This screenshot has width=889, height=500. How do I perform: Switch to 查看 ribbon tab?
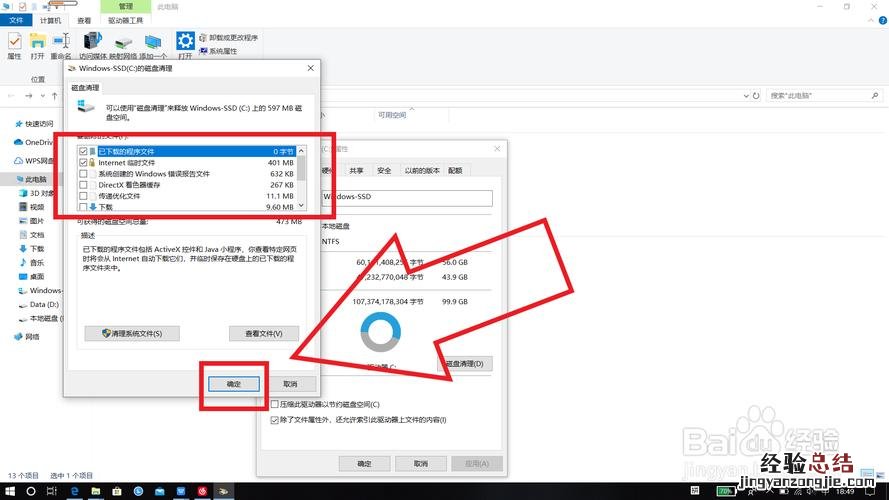click(84, 19)
